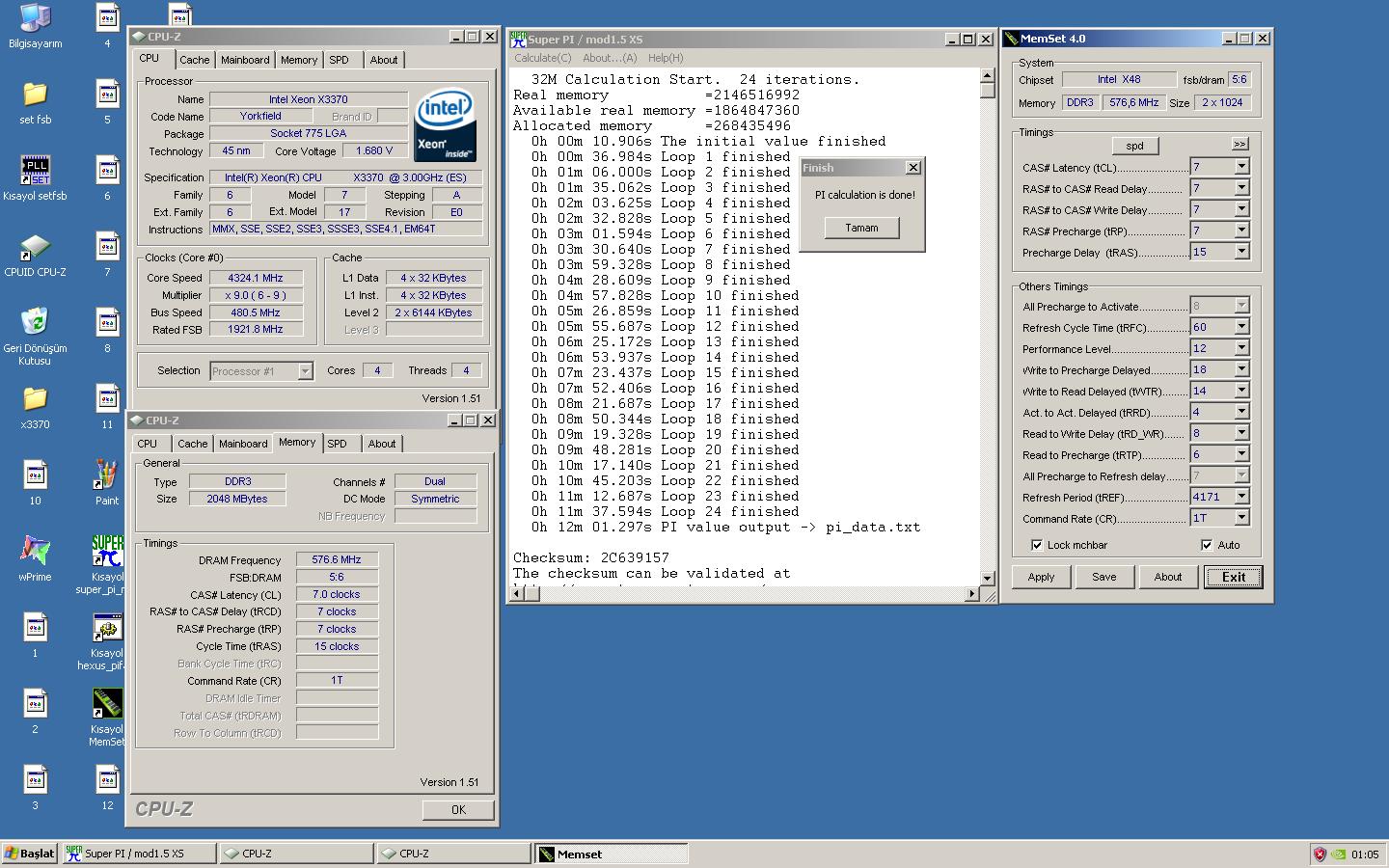The width and height of the screenshot is (1389, 868).
Task: Toggle Lock mchbar checkbox in MemSet
Action: pyautogui.click(x=1037, y=545)
